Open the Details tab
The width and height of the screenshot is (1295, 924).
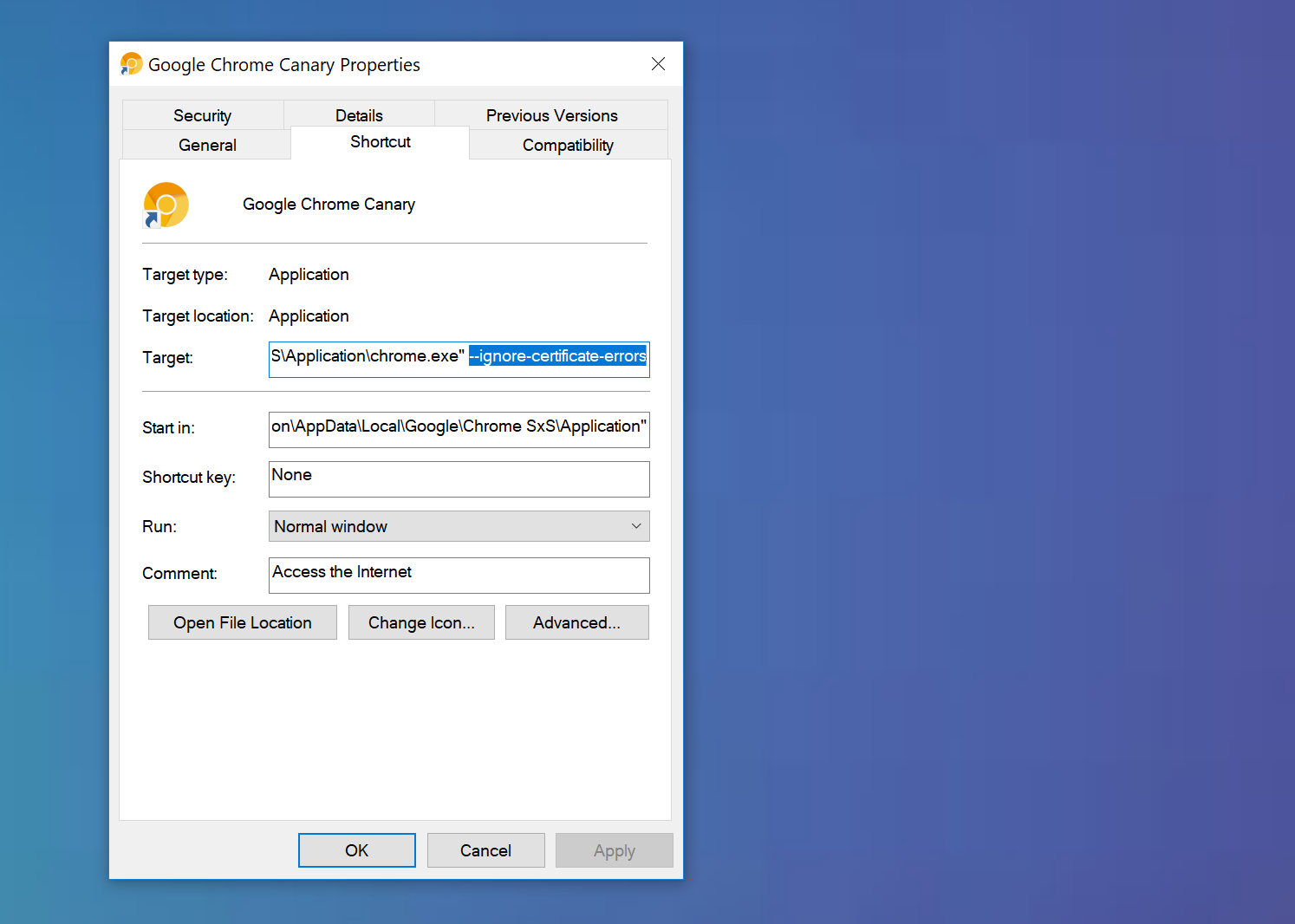click(358, 114)
